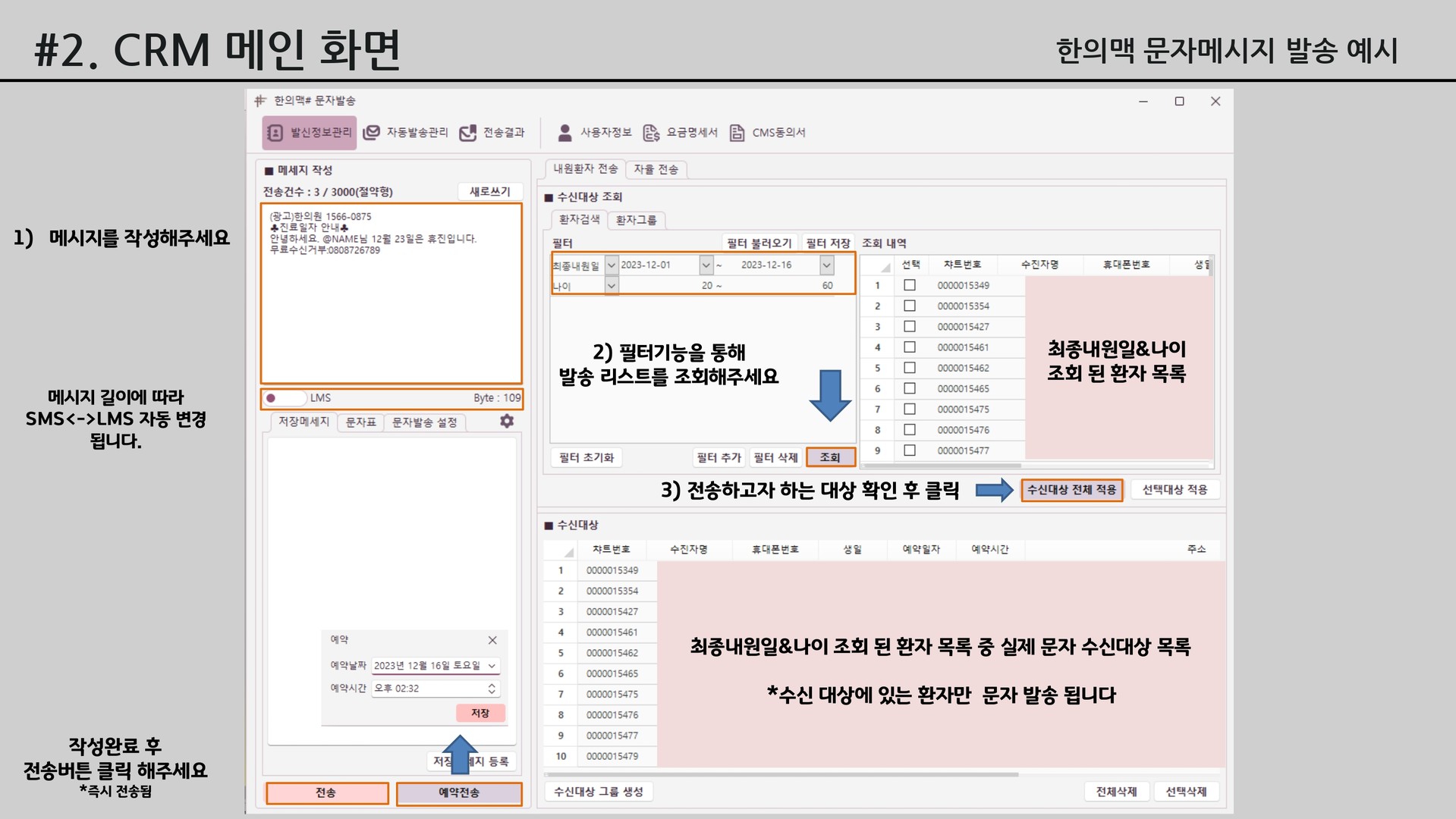Click 필터 불러오기 to load filter
The image size is (1456, 819).
click(x=759, y=243)
